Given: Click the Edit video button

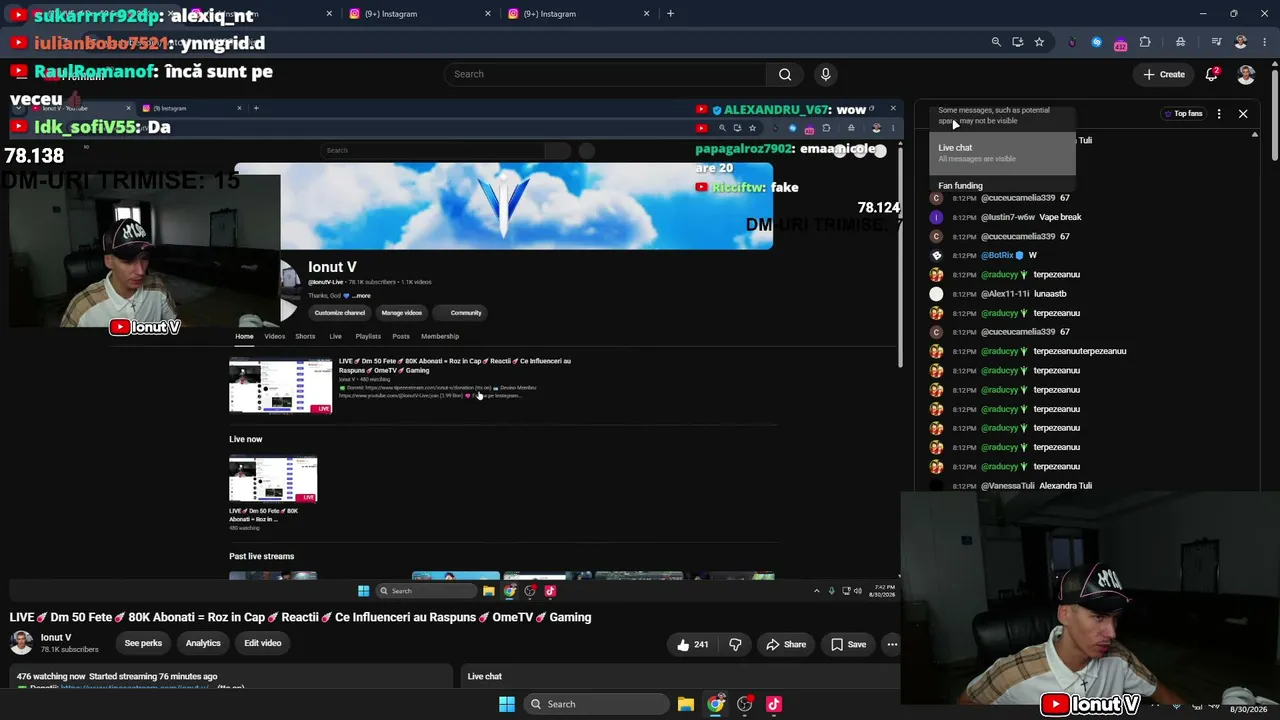Looking at the screenshot, I should 263,643.
